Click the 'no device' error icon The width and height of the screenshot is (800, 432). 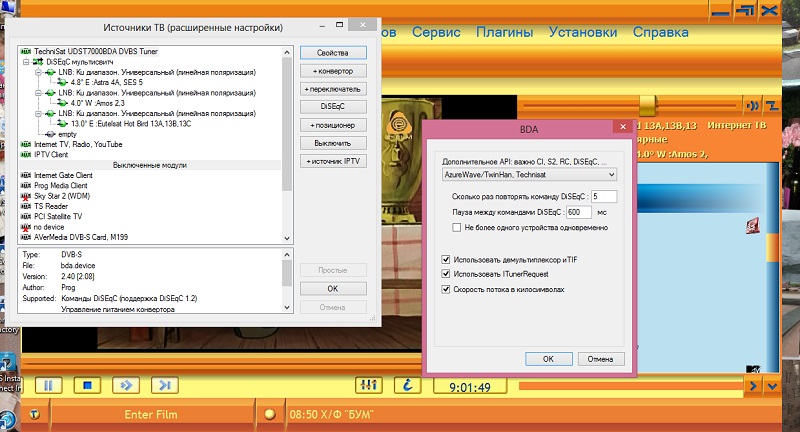[26, 227]
